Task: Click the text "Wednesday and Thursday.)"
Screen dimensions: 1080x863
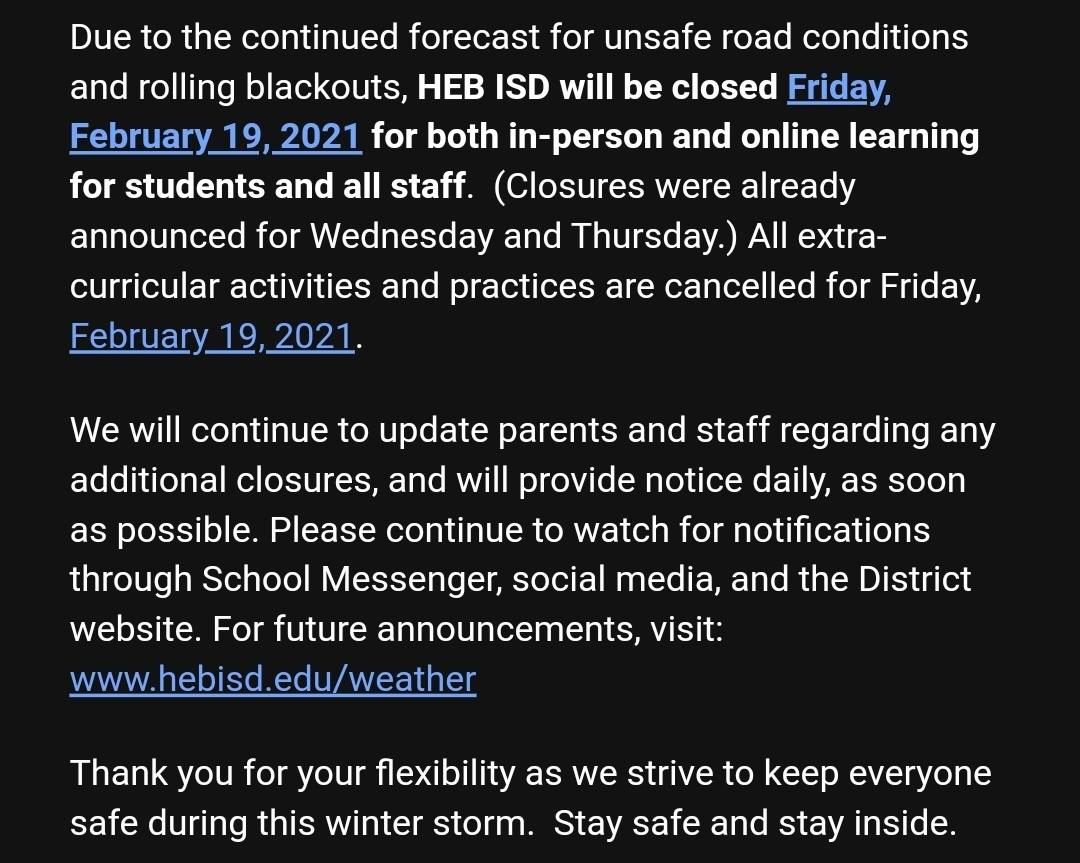Action: 523,236
